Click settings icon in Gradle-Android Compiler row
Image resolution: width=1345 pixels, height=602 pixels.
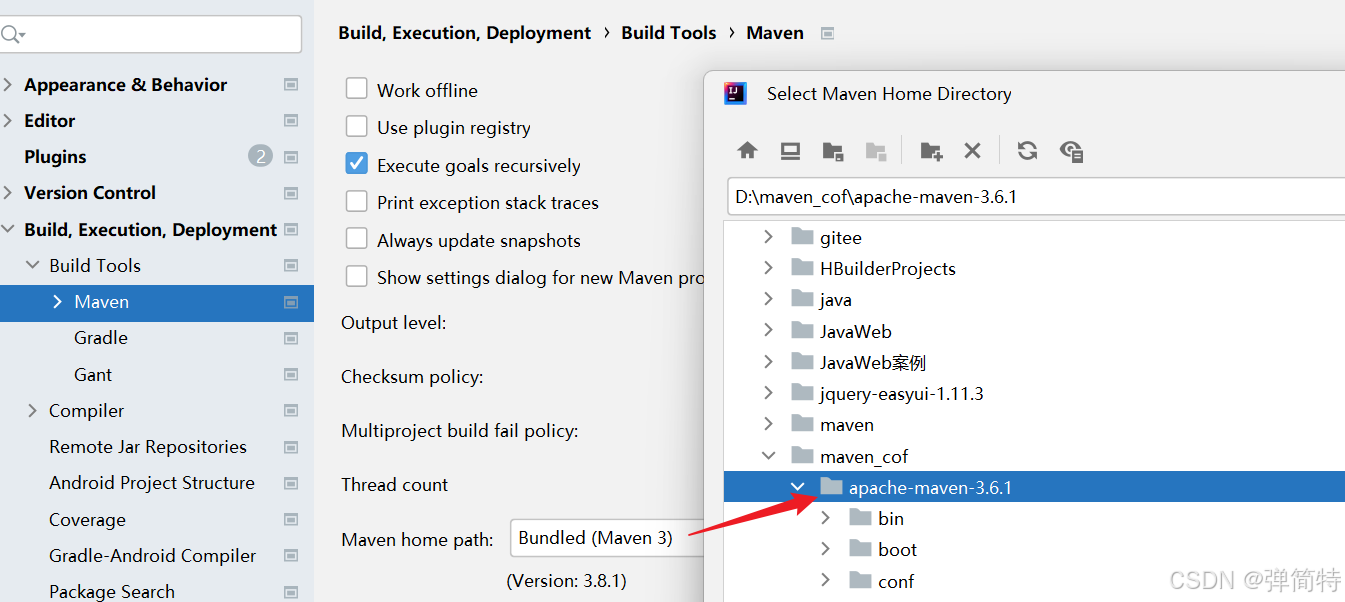(x=291, y=556)
